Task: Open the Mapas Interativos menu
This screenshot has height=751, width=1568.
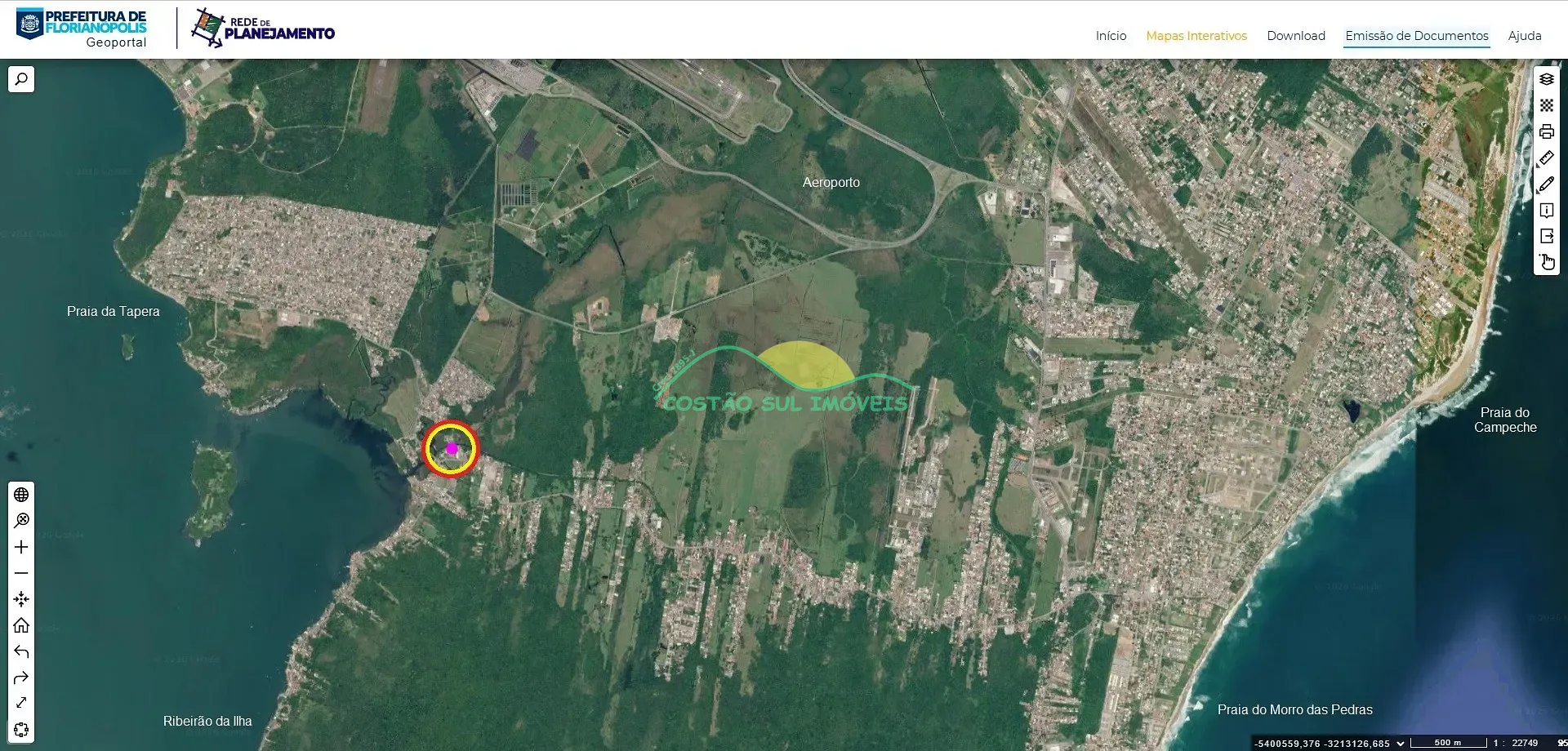Action: pos(1196,36)
